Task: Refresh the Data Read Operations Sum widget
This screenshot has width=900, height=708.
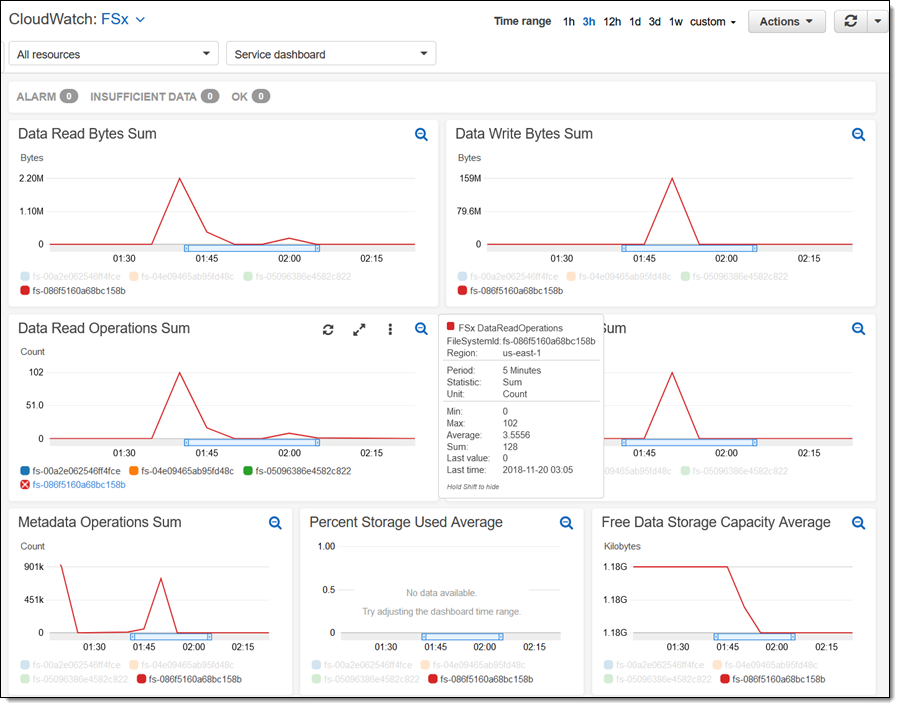Action: tap(327, 329)
